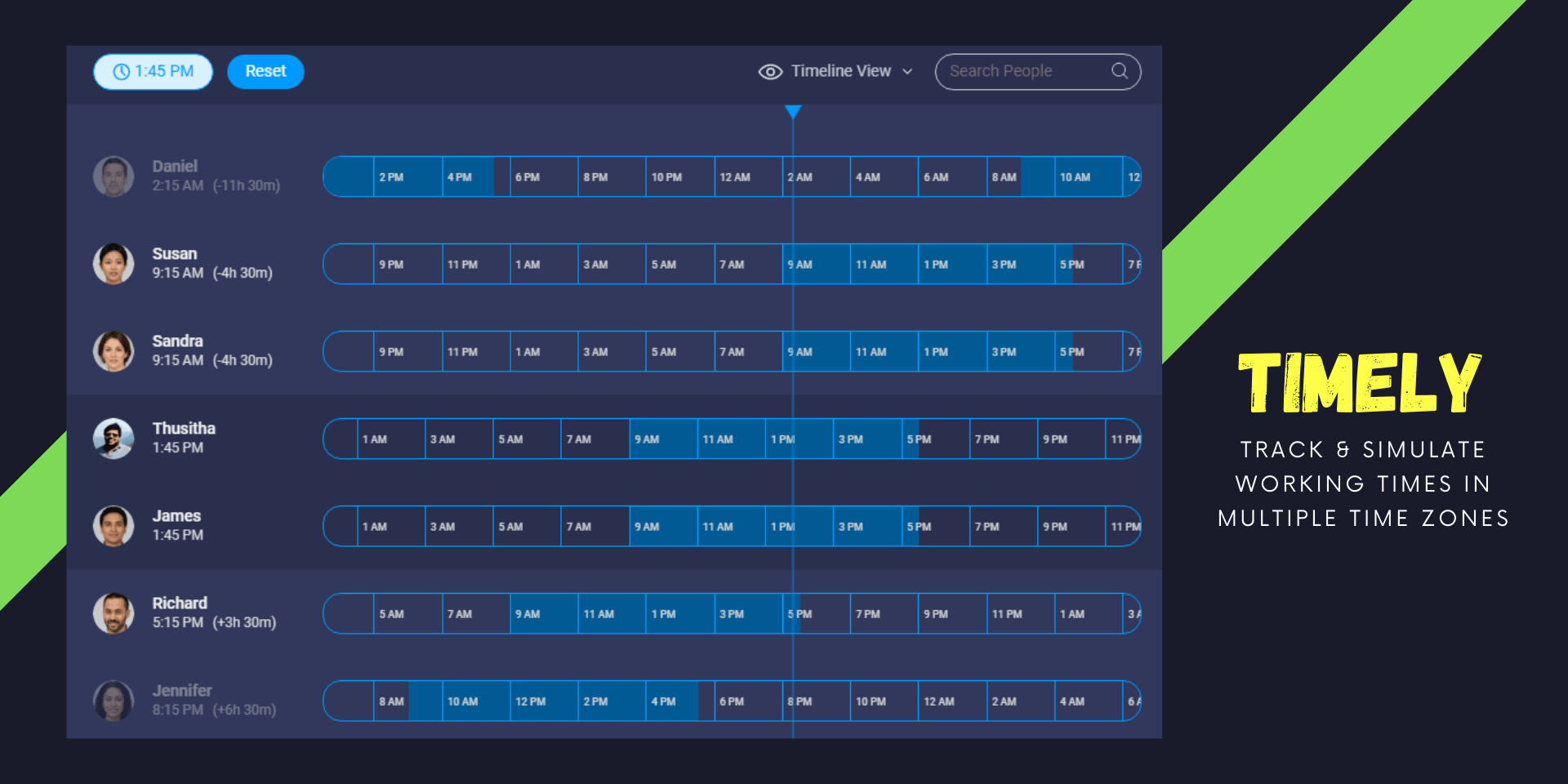This screenshot has width=1568, height=784.
Task: Click the 1 AM slot in Susan's timeline
Action: 544,264
